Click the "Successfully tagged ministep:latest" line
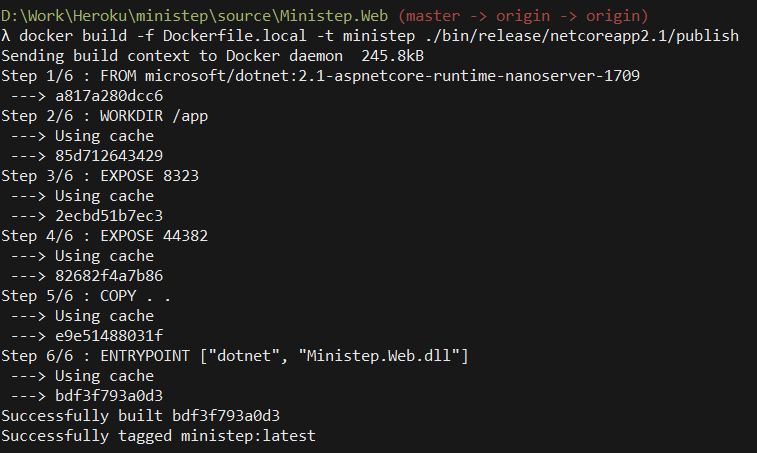This screenshot has width=757, height=453. (158, 436)
